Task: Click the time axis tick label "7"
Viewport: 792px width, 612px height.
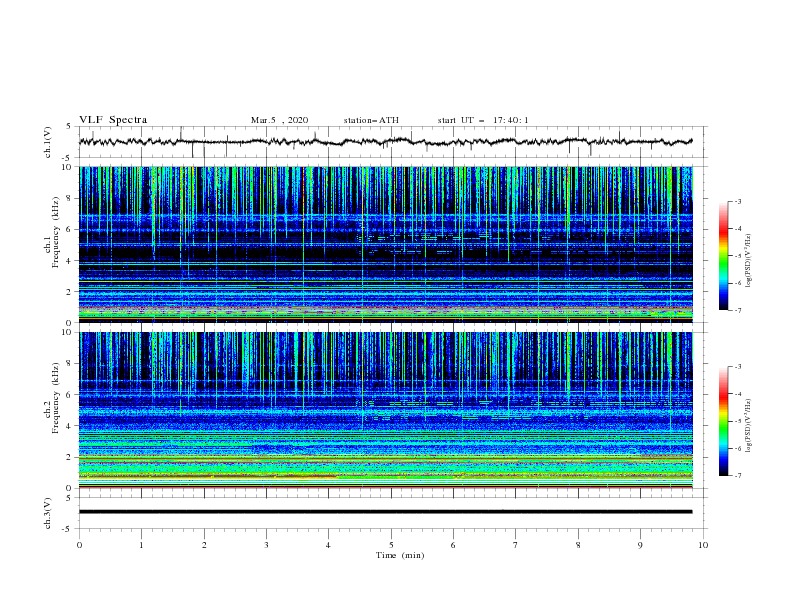Action: (516, 545)
